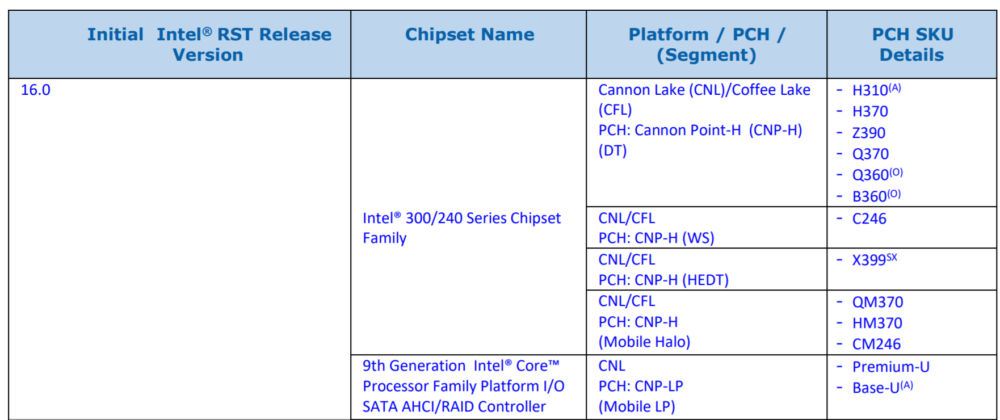
Task: Click the "Initial Intel RST Release Version" header
Action: click(208, 45)
